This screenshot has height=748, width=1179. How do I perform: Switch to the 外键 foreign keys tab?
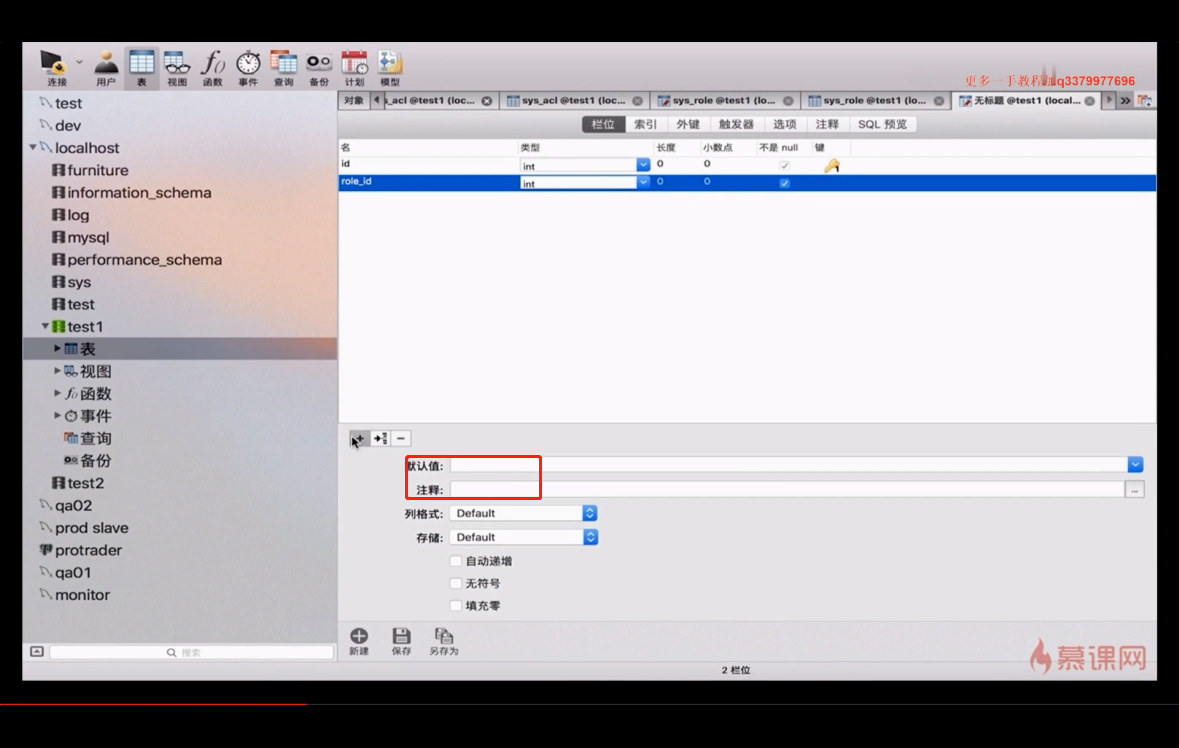tap(688, 124)
